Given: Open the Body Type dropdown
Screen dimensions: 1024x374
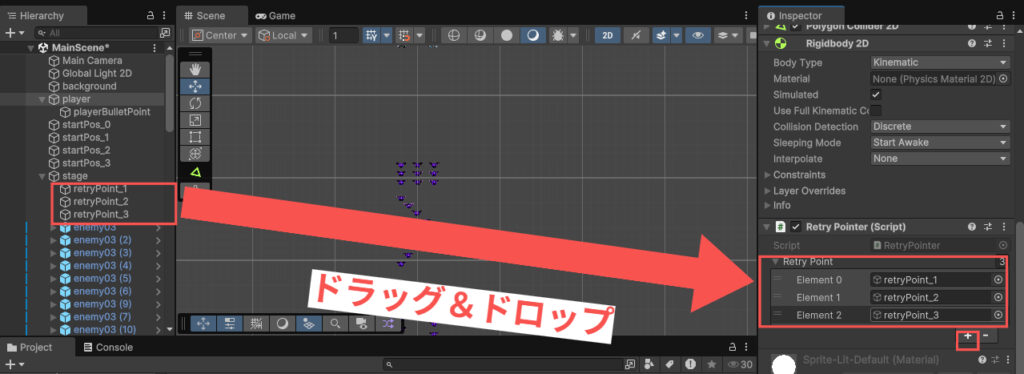Looking at the screenshot, I should (x=940, y=63).
